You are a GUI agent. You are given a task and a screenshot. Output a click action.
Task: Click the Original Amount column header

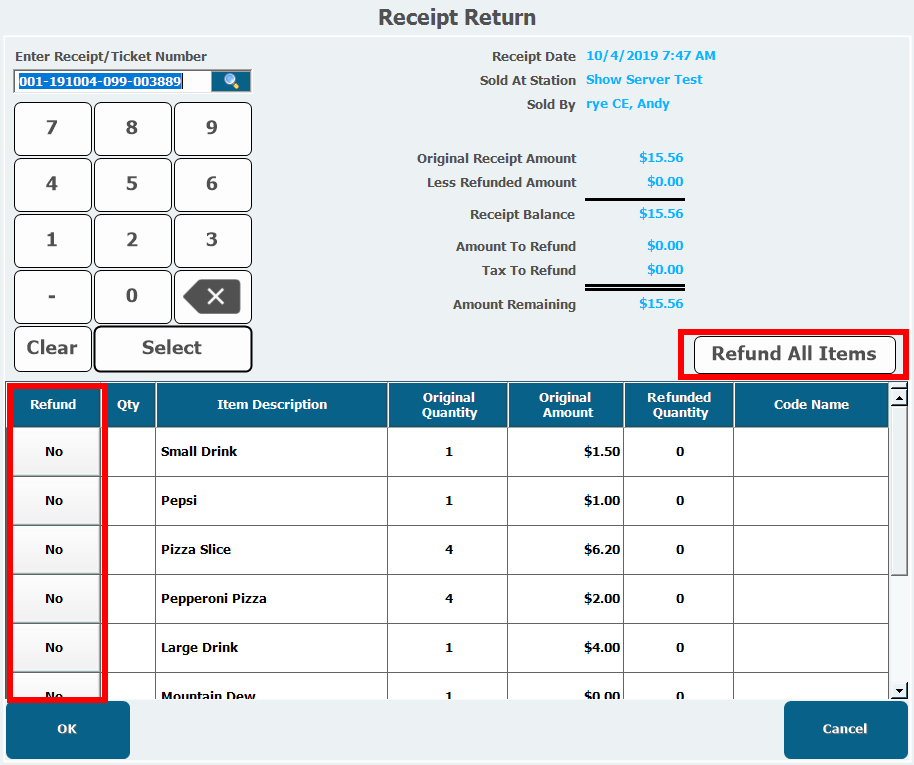tap(565, 405)
